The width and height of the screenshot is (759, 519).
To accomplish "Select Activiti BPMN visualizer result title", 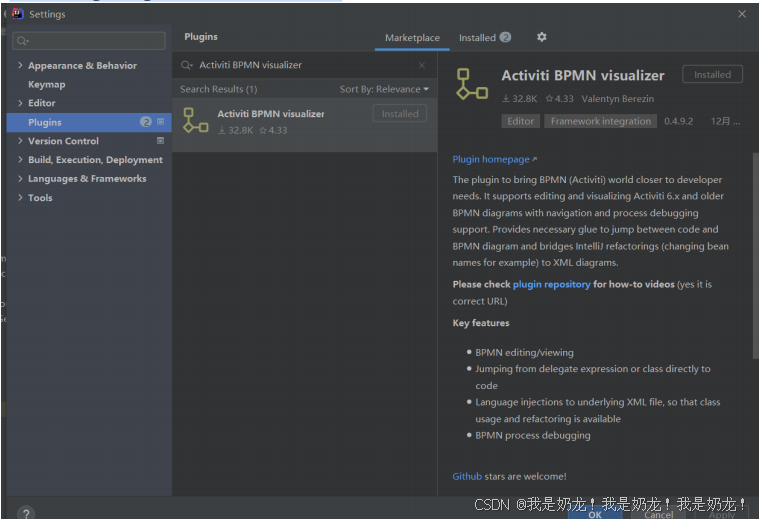I will pos(271,114).
